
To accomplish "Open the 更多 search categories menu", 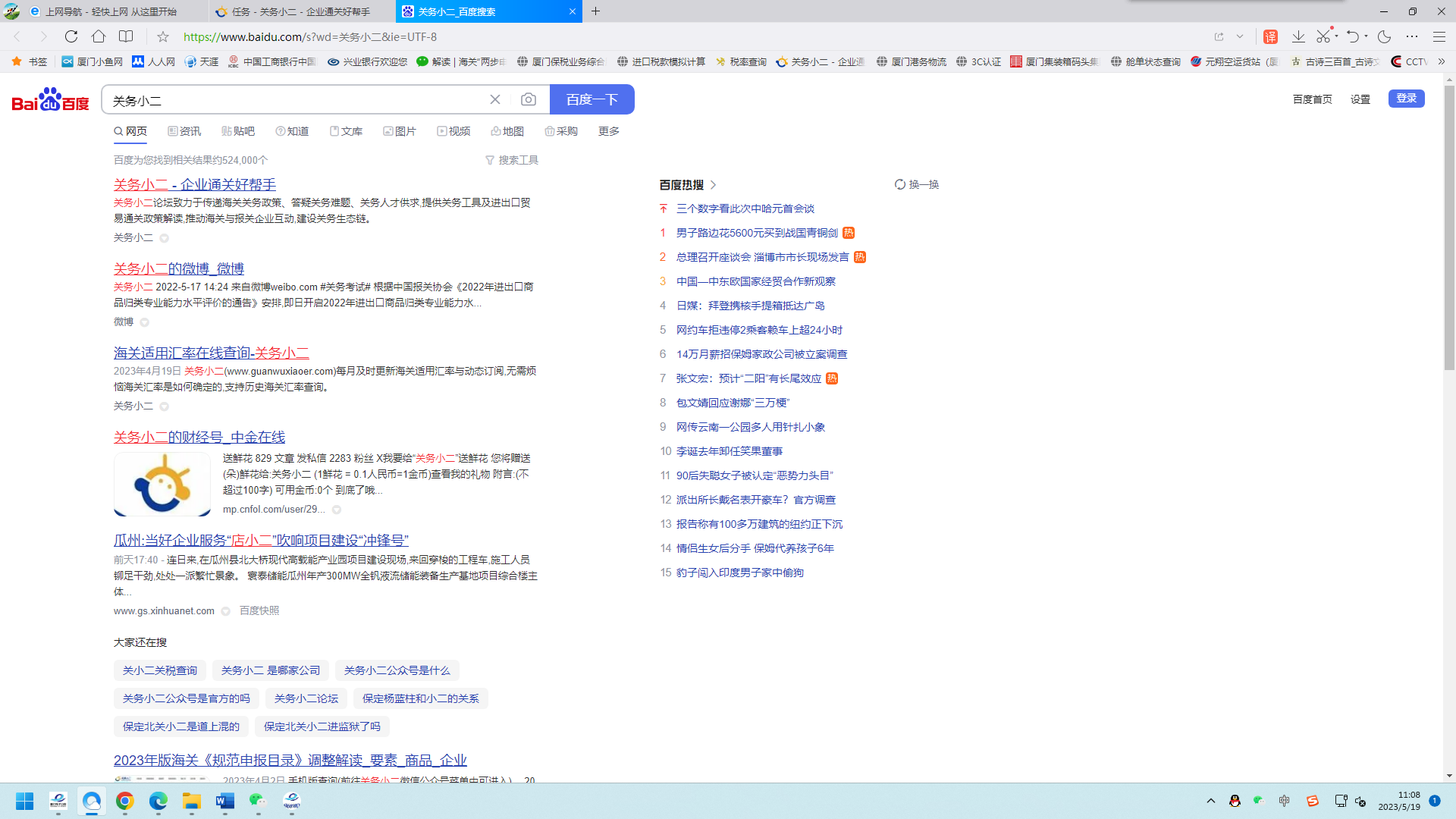I will click(x=609, y=131).
